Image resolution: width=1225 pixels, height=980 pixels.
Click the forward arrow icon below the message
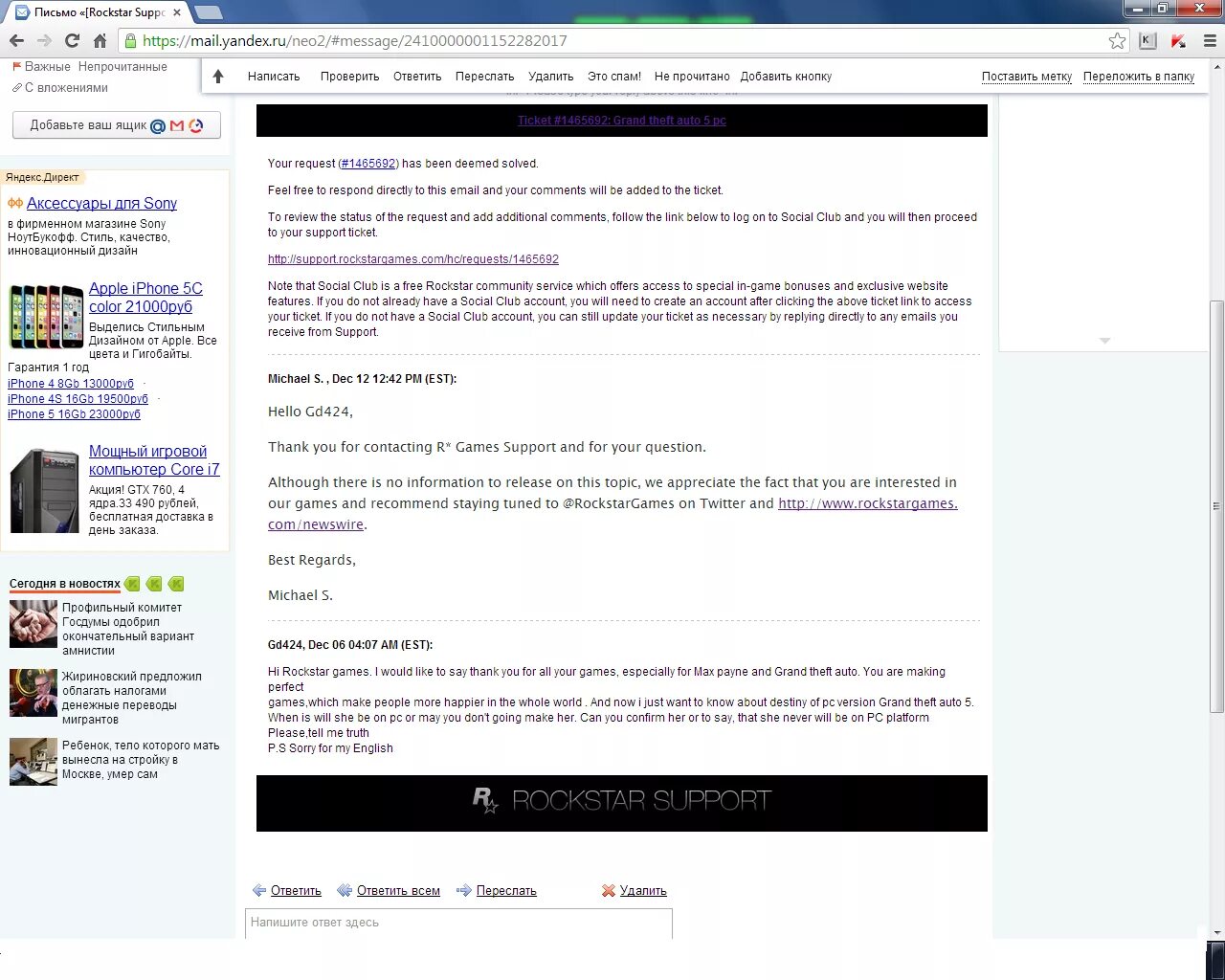pyautogui.click(x=464, y=890)
